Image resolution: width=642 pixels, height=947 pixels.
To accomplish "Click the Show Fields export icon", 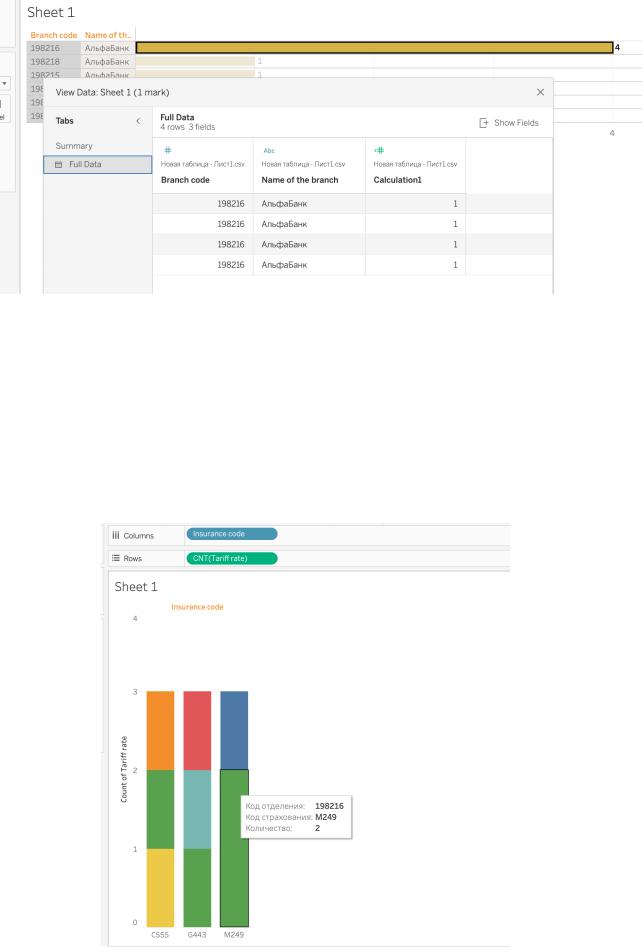I will [x=483, y=123].
